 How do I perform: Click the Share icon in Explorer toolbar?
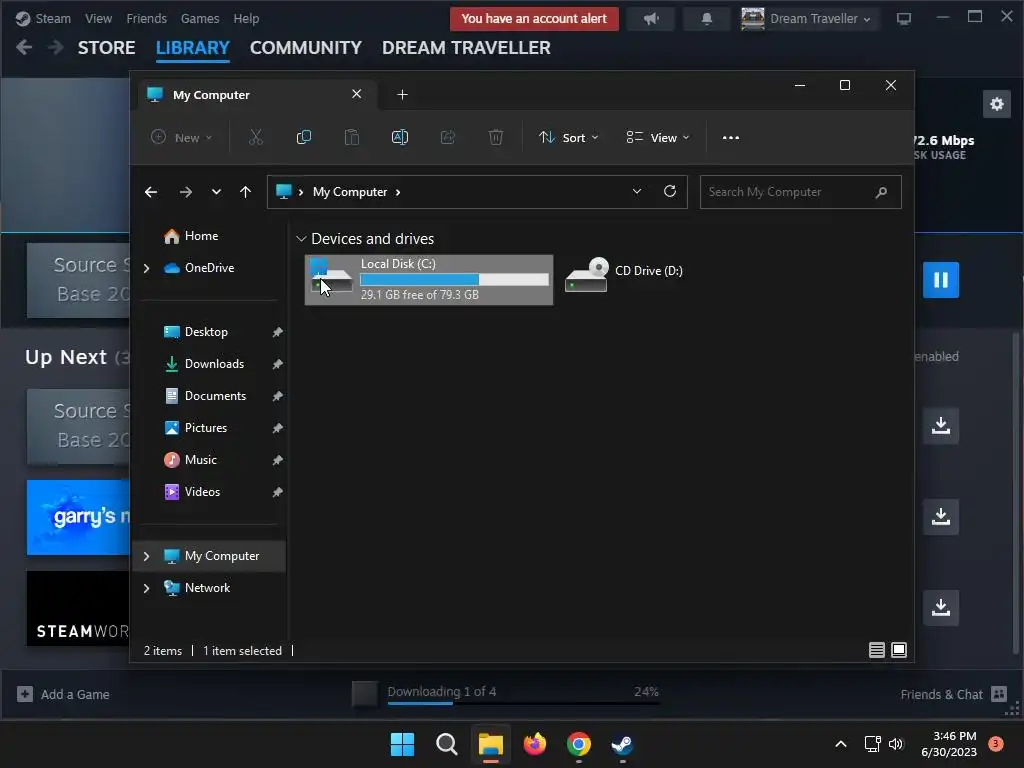(448, 137)
